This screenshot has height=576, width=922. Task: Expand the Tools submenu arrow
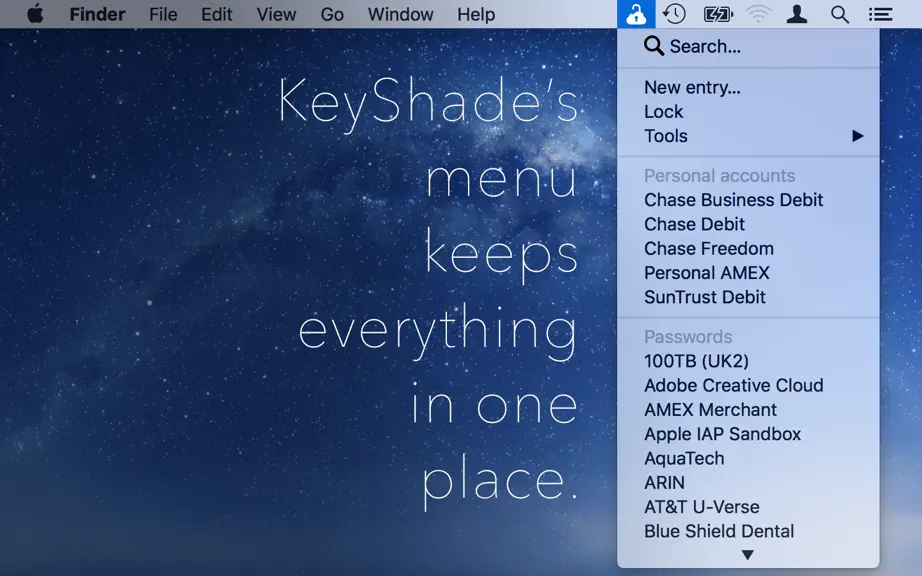point(858,136)
